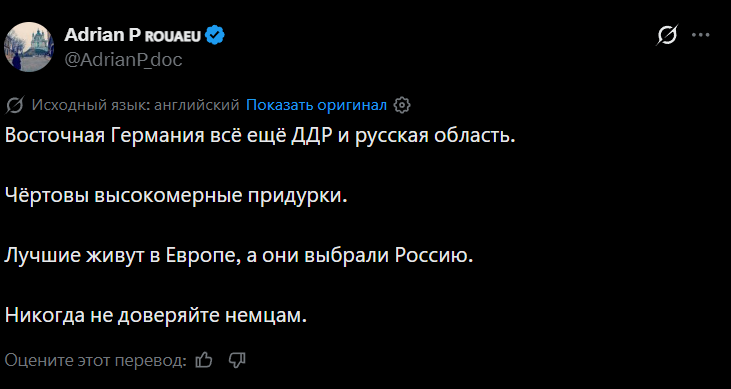Rate the translation with thumbs down
Image resolution: width=731 pixels, height=389 pixels.
[237, 360]
